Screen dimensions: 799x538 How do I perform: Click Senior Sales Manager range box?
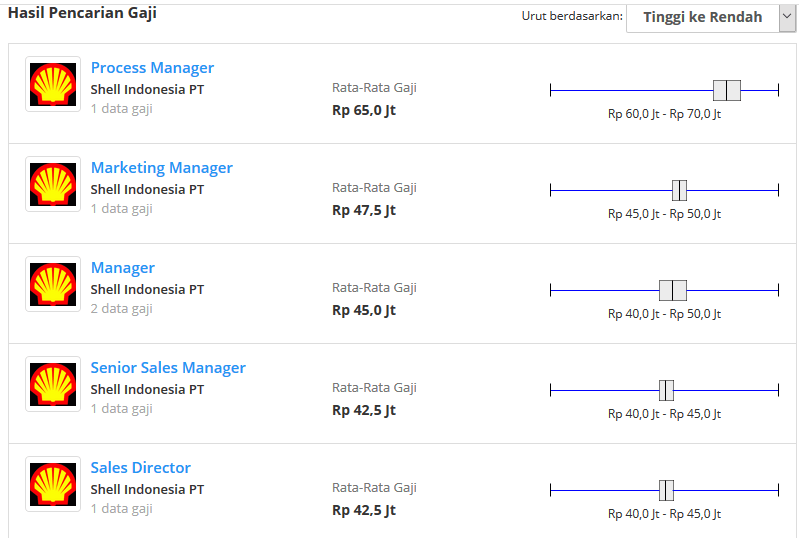click(x=667, y=390)
